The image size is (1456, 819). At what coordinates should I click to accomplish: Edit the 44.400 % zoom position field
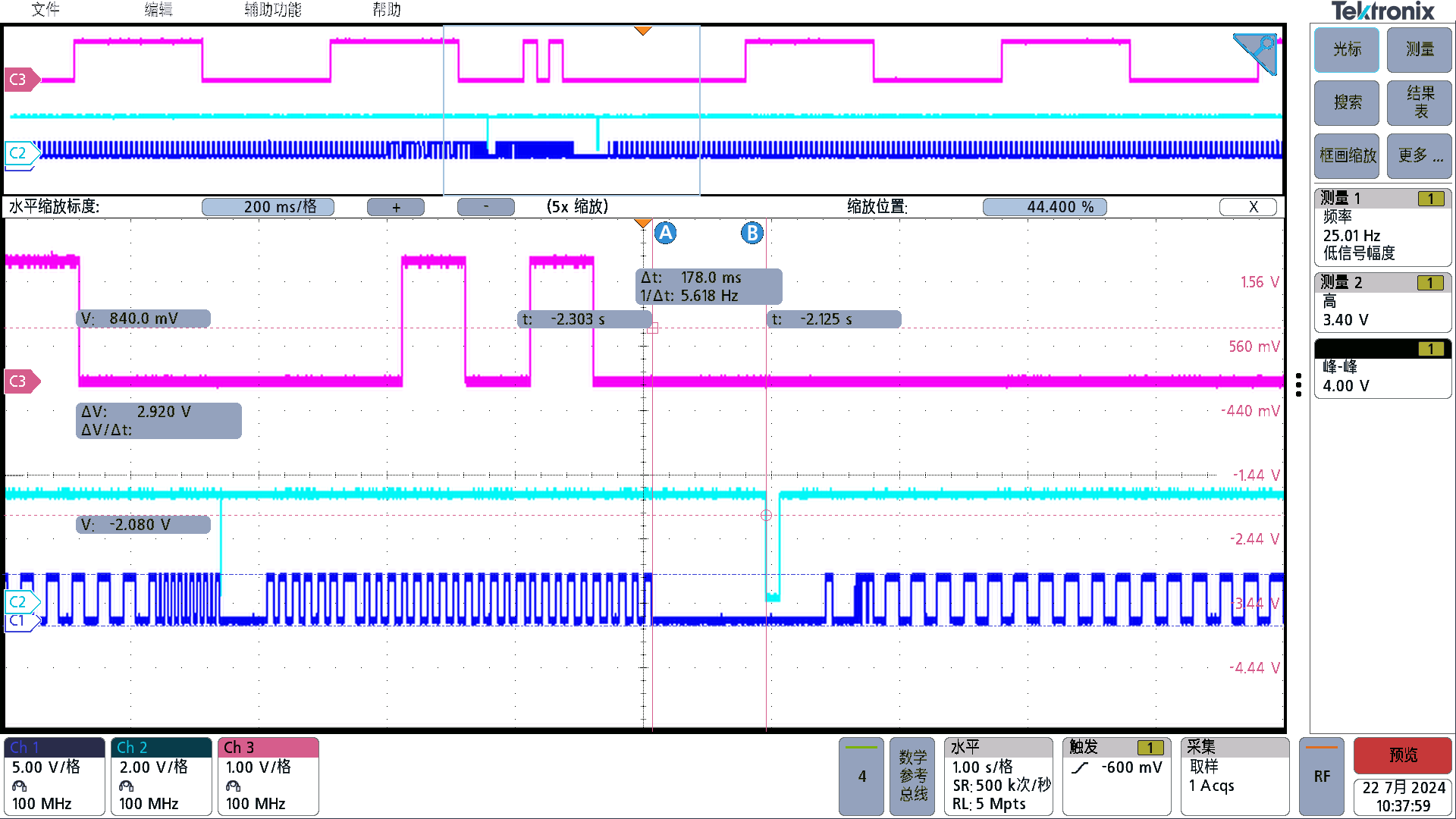click(x=1045, y=207)
